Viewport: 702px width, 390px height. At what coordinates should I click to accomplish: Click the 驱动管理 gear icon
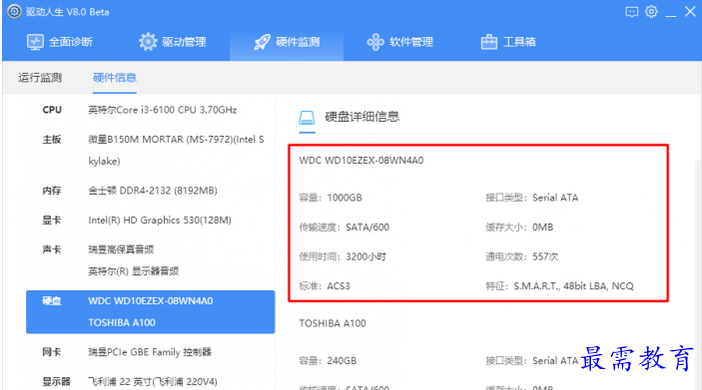click(x=148, y=42)
